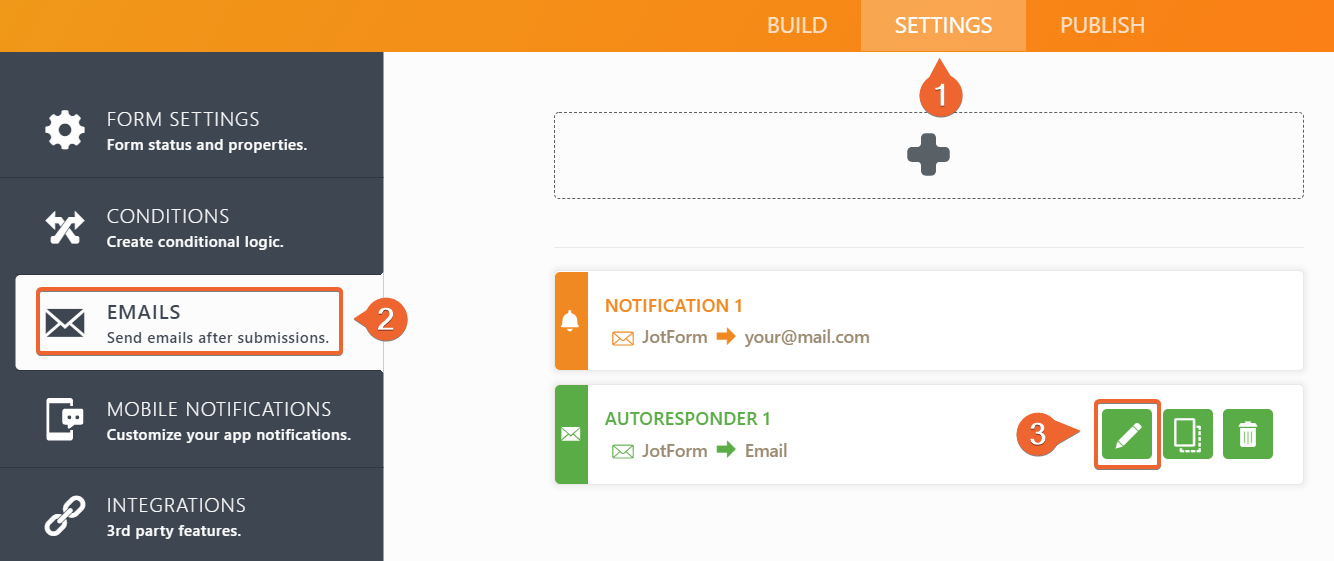The height and width of the screenshot is (561, 1334).
Task: Click the Mobile Notifications phone icon
Action: 66,420
